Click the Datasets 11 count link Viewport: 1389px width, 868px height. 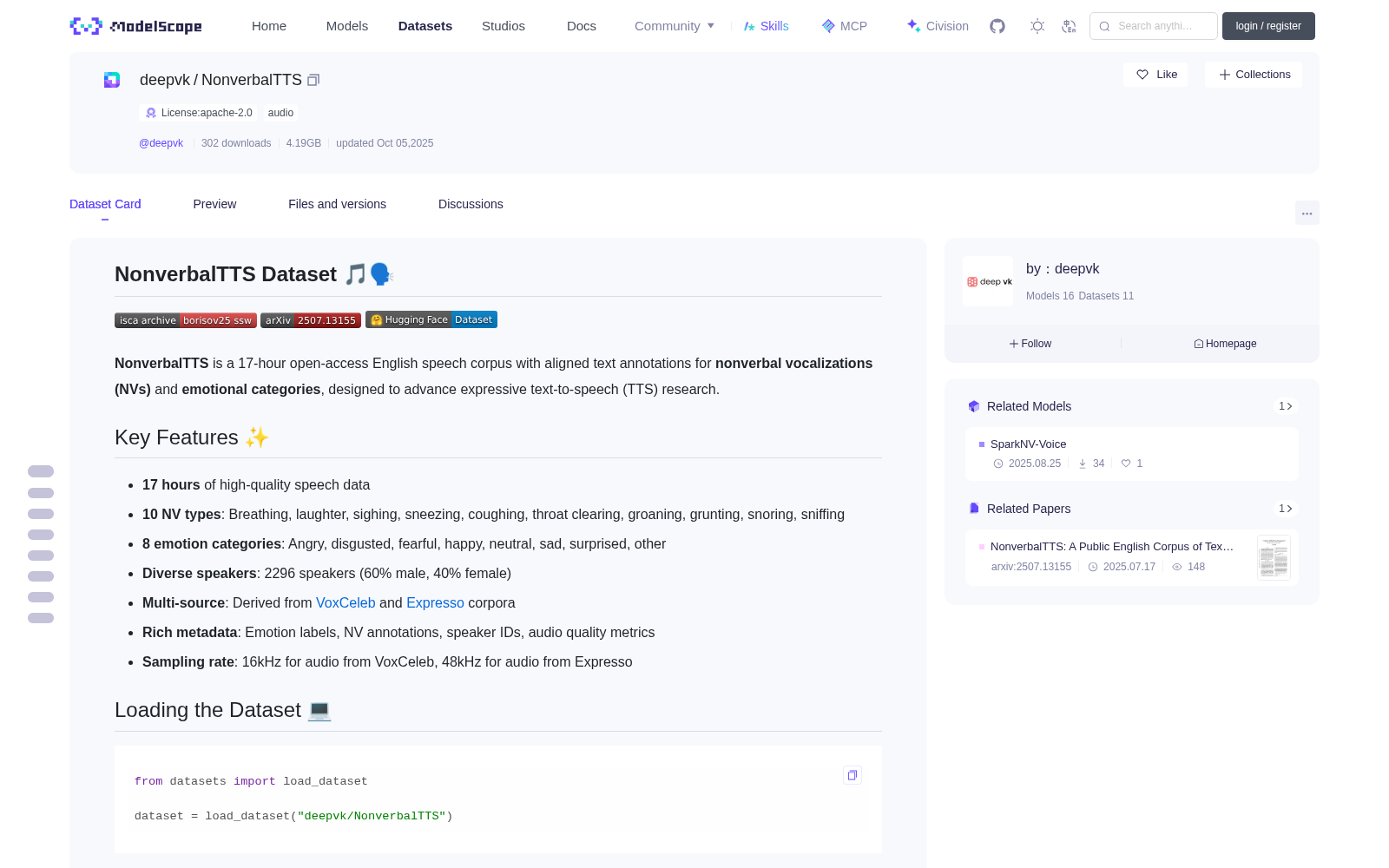[1106, 296]
